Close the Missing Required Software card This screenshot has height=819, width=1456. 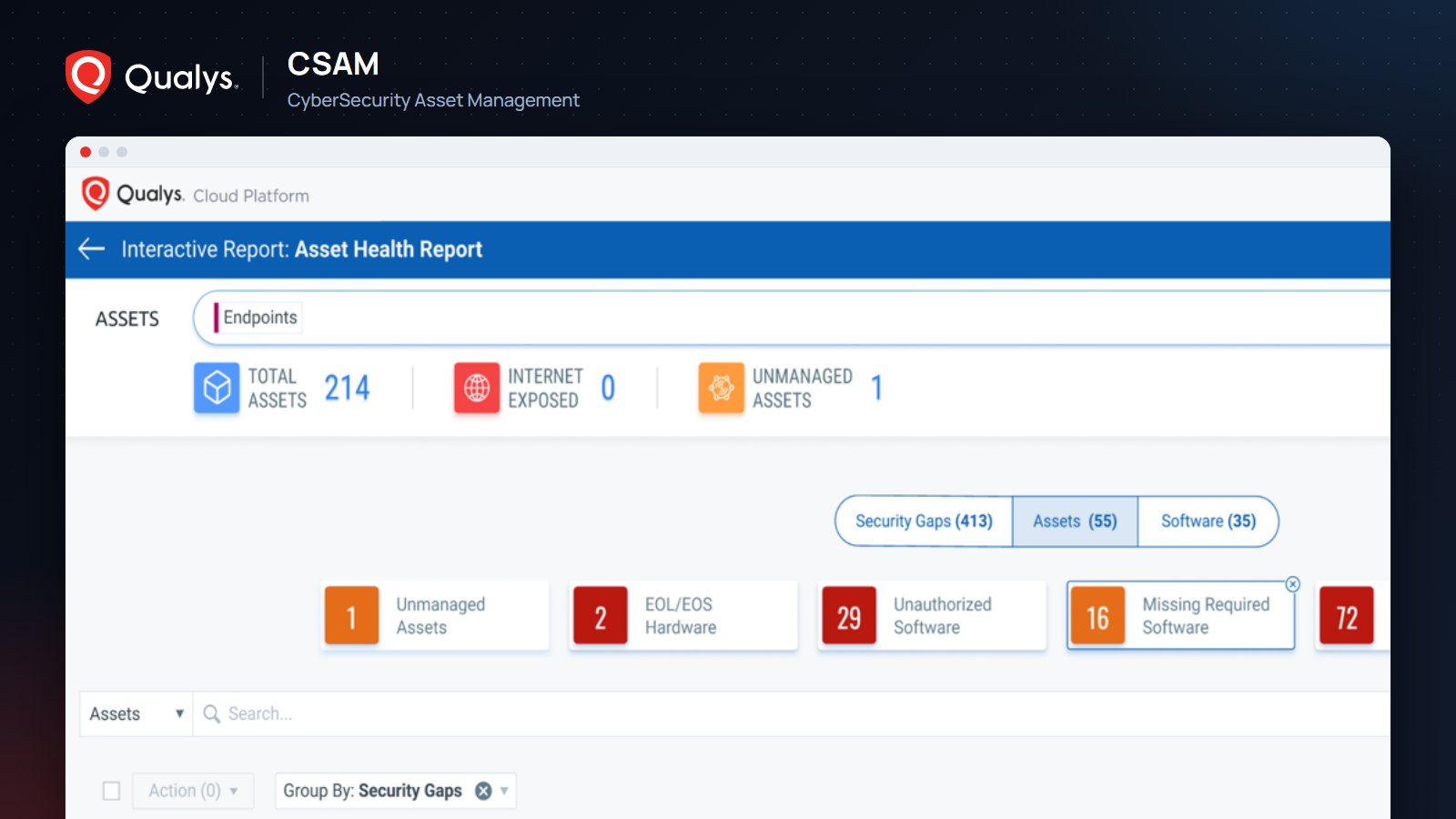[x=1292, y=584]
